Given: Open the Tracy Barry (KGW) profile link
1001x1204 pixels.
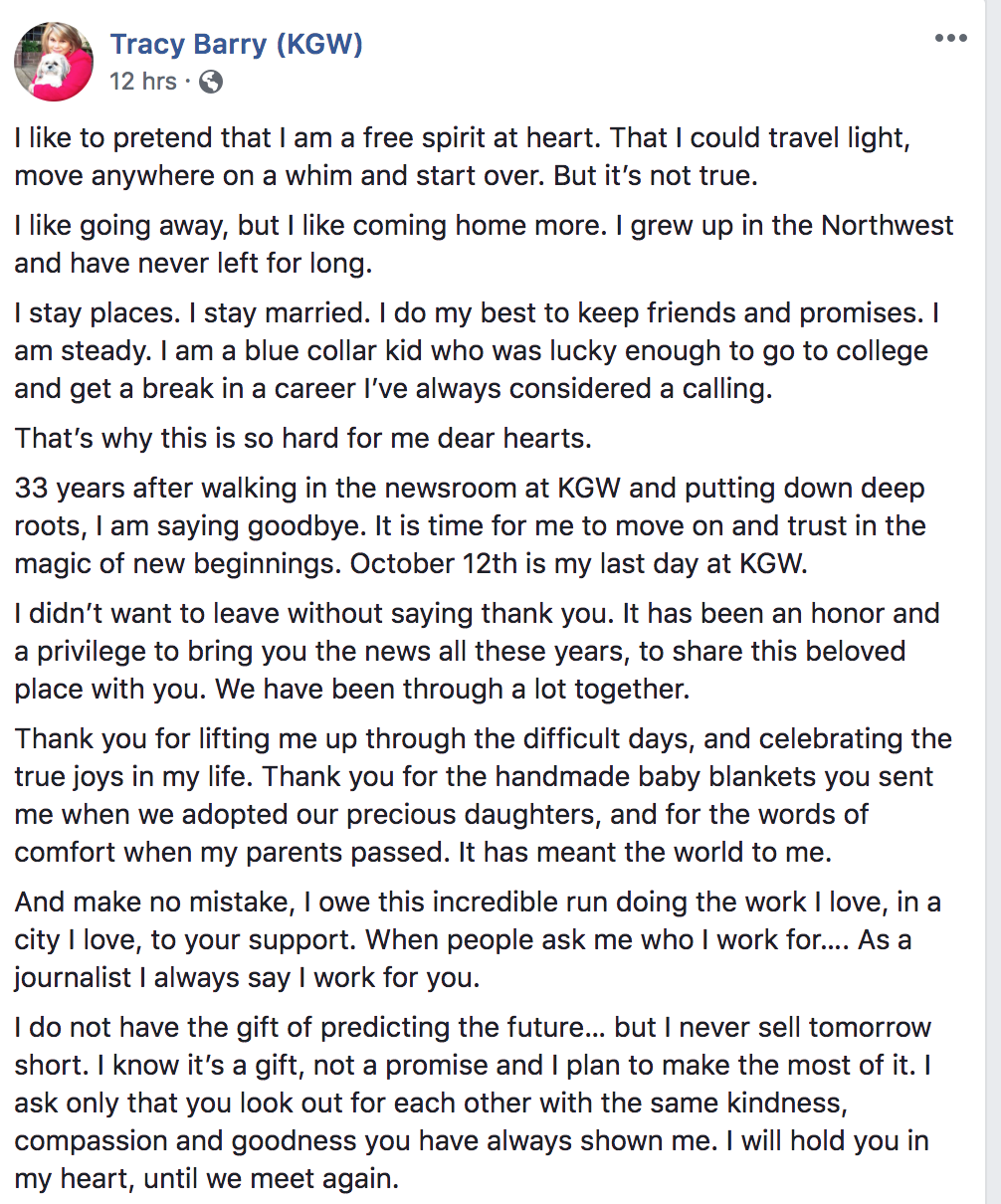Looking at the screenshot, I should (236, 44).
